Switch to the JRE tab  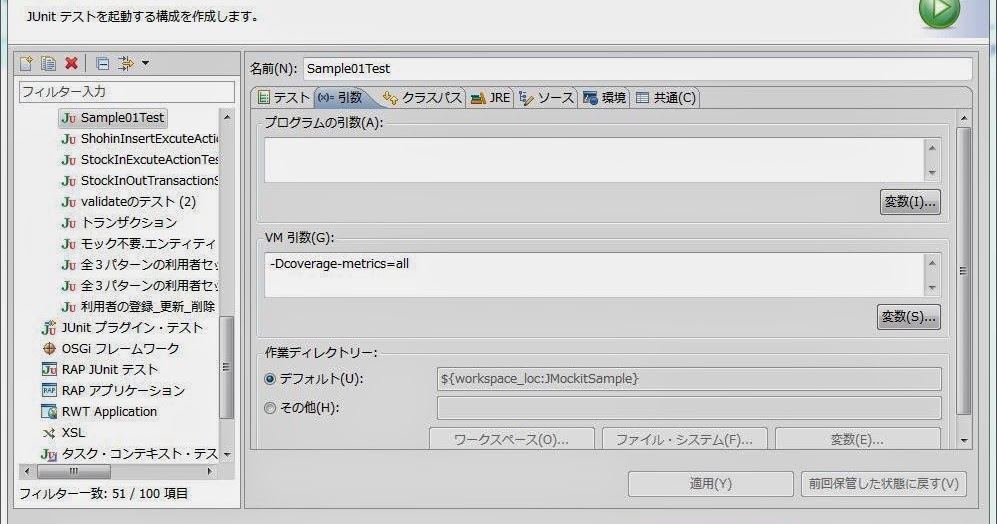click(x=490, y=97)
